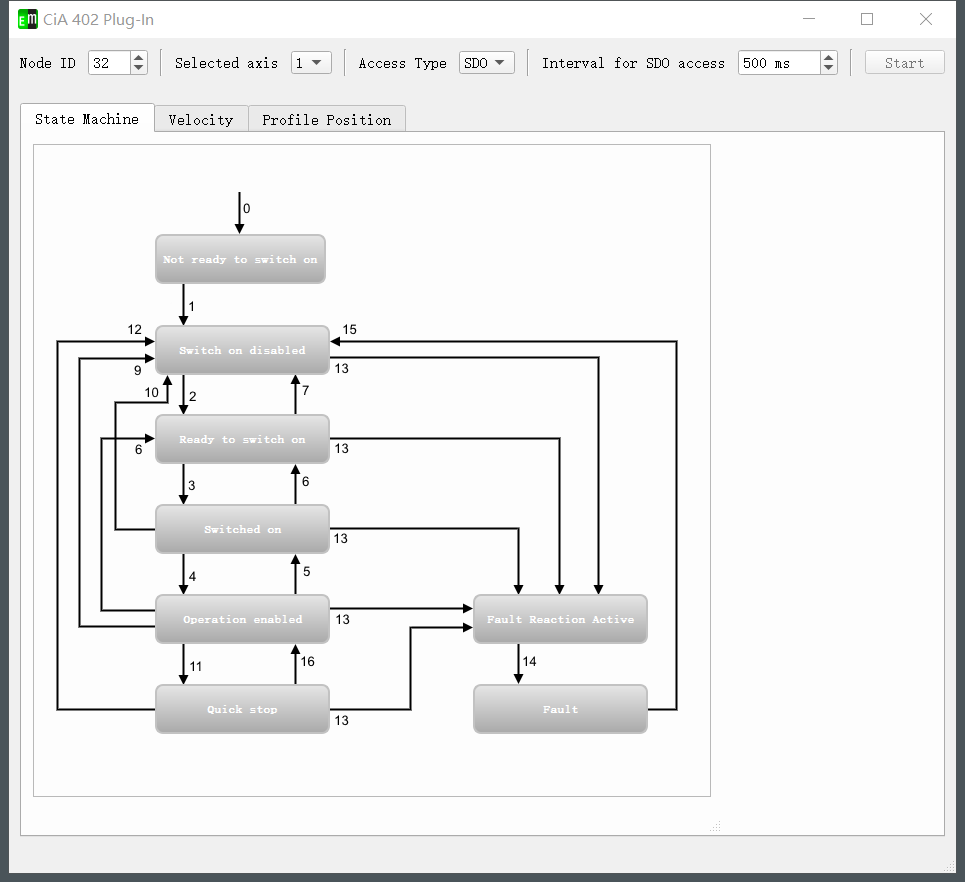Click transition label 12 left of Switch on disabled
This screenshot has height=882, width=965.
point(135,330)
